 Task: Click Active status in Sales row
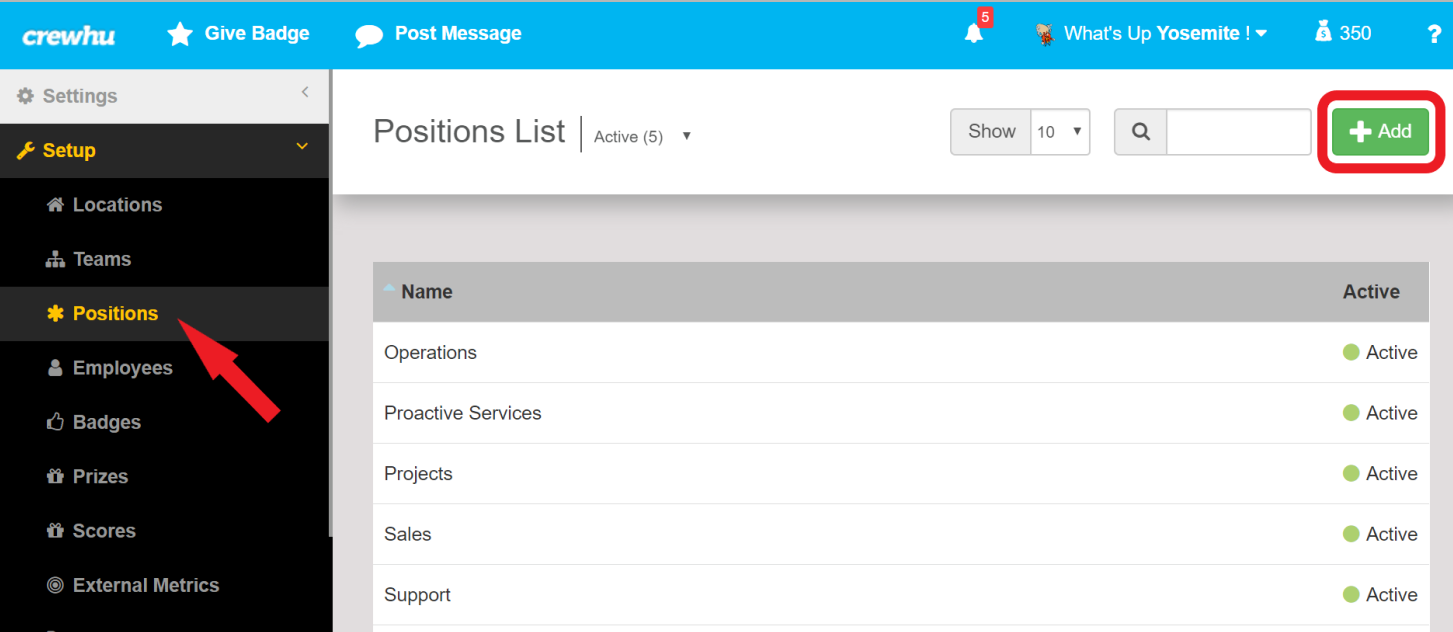tap(1380, 534)
